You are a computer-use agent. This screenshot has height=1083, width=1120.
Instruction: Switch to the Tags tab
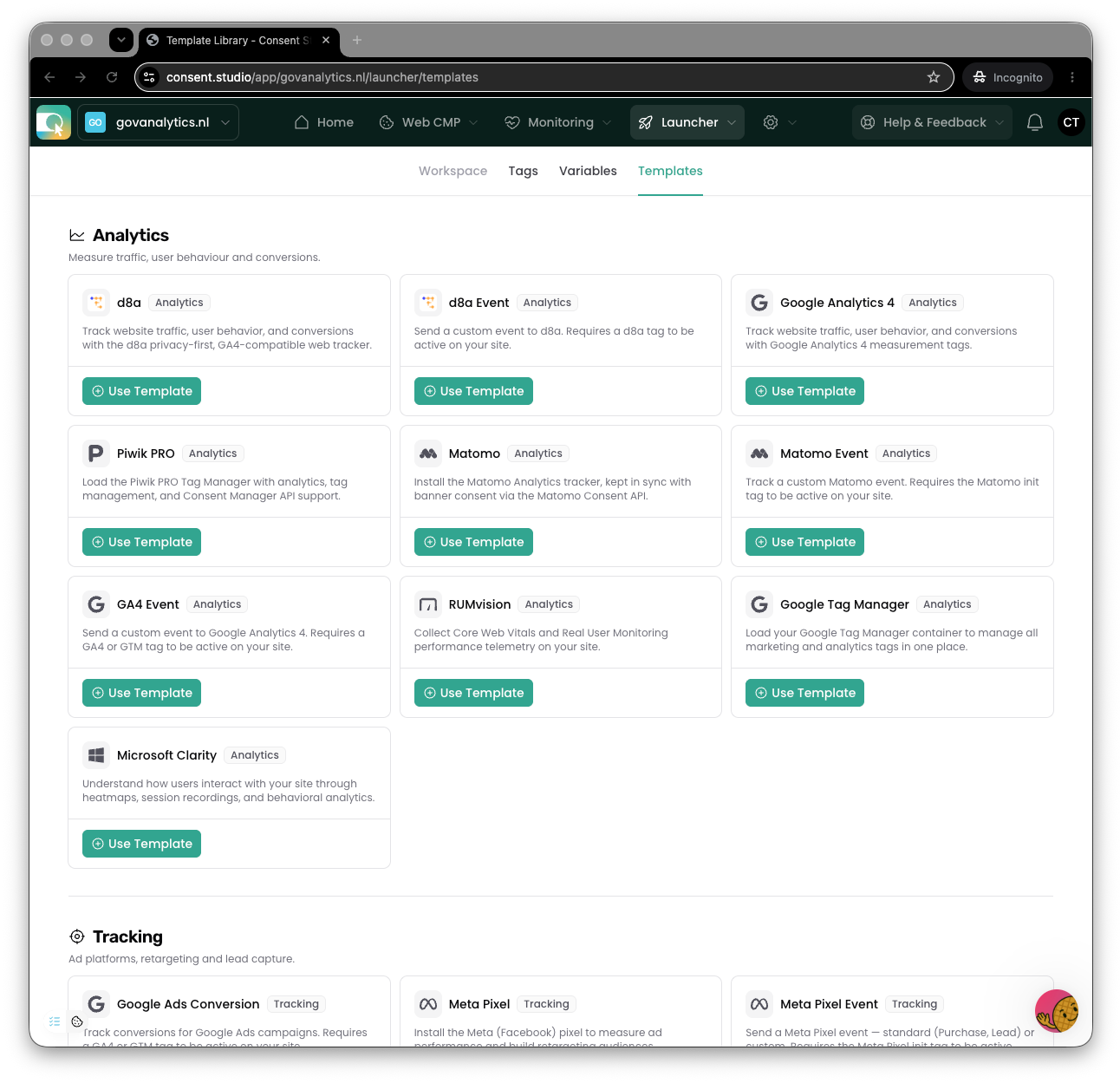click(523, 171)
